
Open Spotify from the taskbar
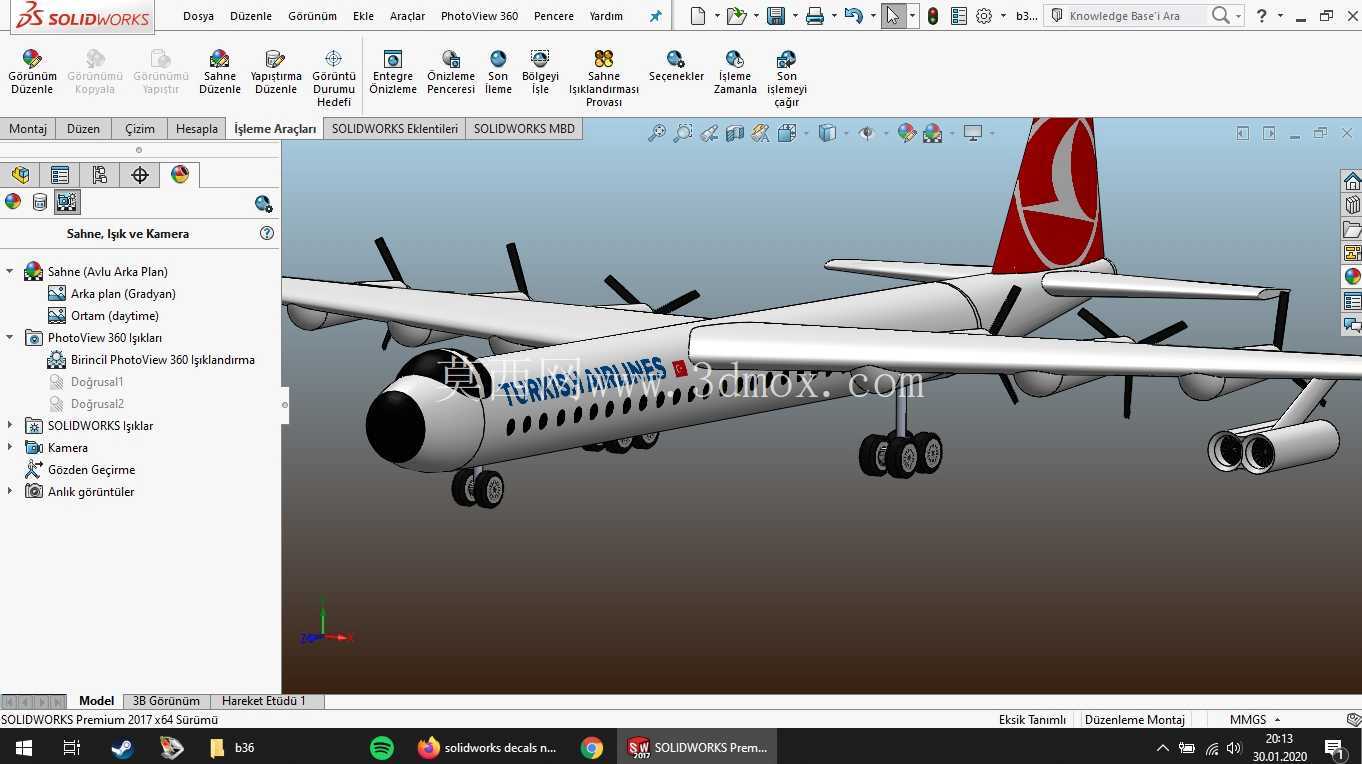pyautogui.click(x=382, y=747)
